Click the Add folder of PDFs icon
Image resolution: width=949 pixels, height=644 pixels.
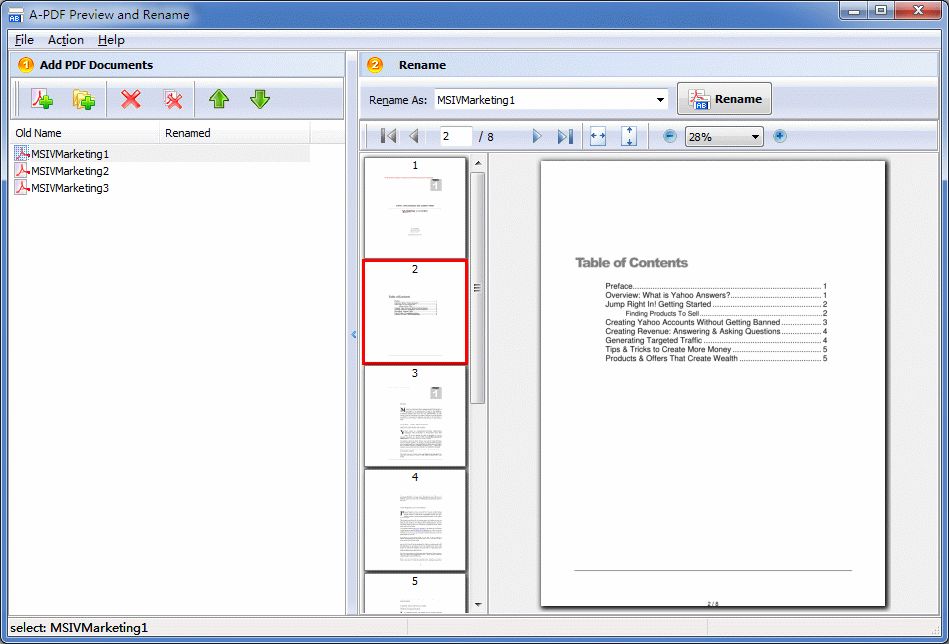84,99
